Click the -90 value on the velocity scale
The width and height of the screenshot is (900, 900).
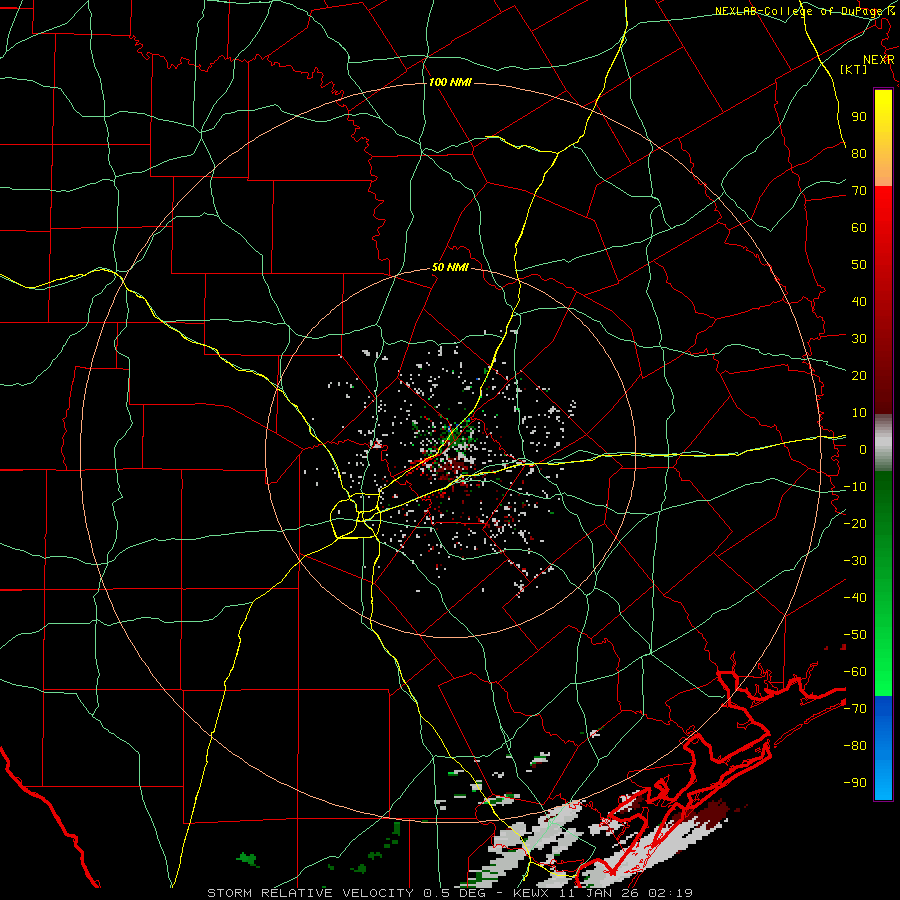click(855, 783)
